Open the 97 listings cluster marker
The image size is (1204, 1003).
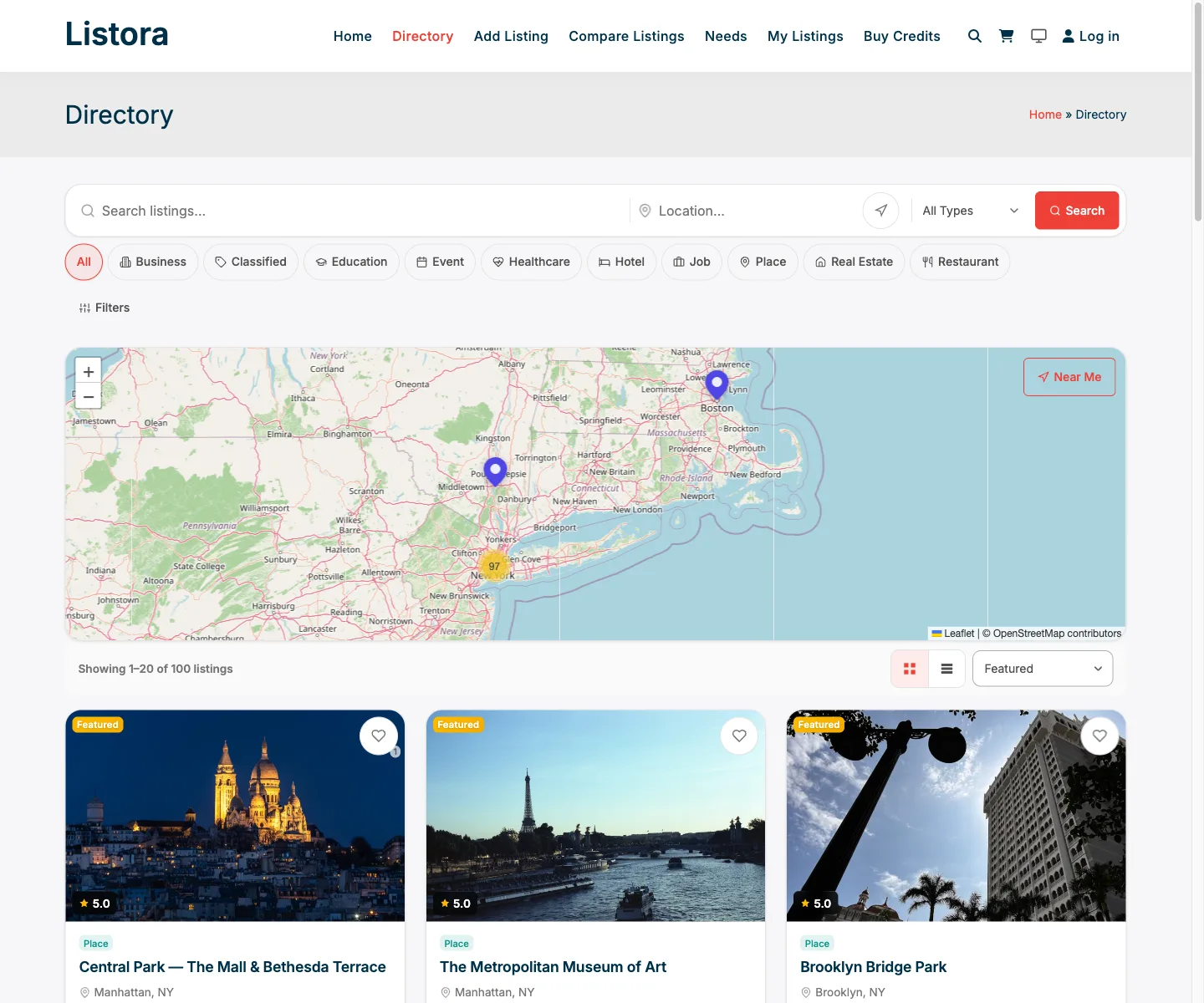point(494,566)
